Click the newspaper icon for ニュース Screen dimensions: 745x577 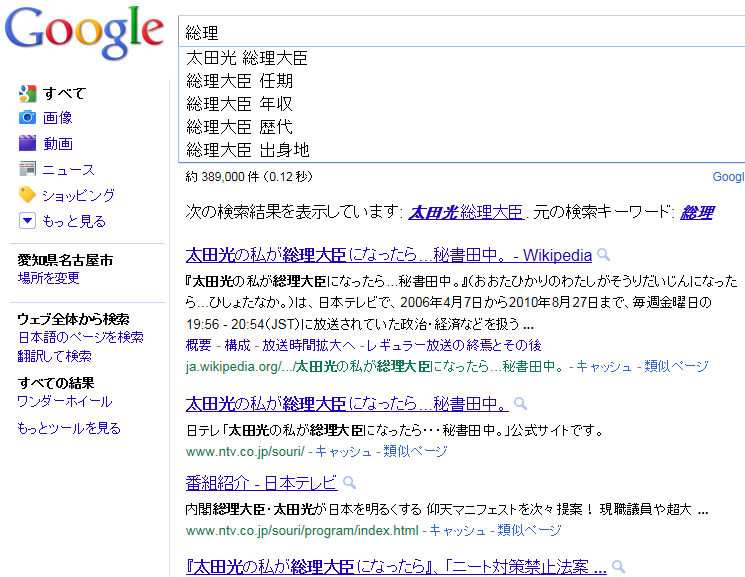28,168
